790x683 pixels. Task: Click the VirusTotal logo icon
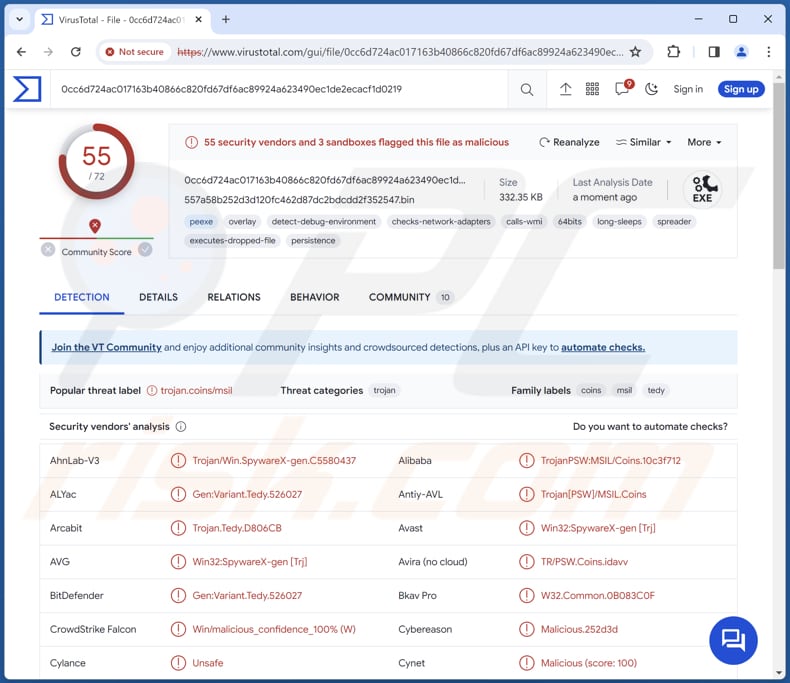coord(27,89)
